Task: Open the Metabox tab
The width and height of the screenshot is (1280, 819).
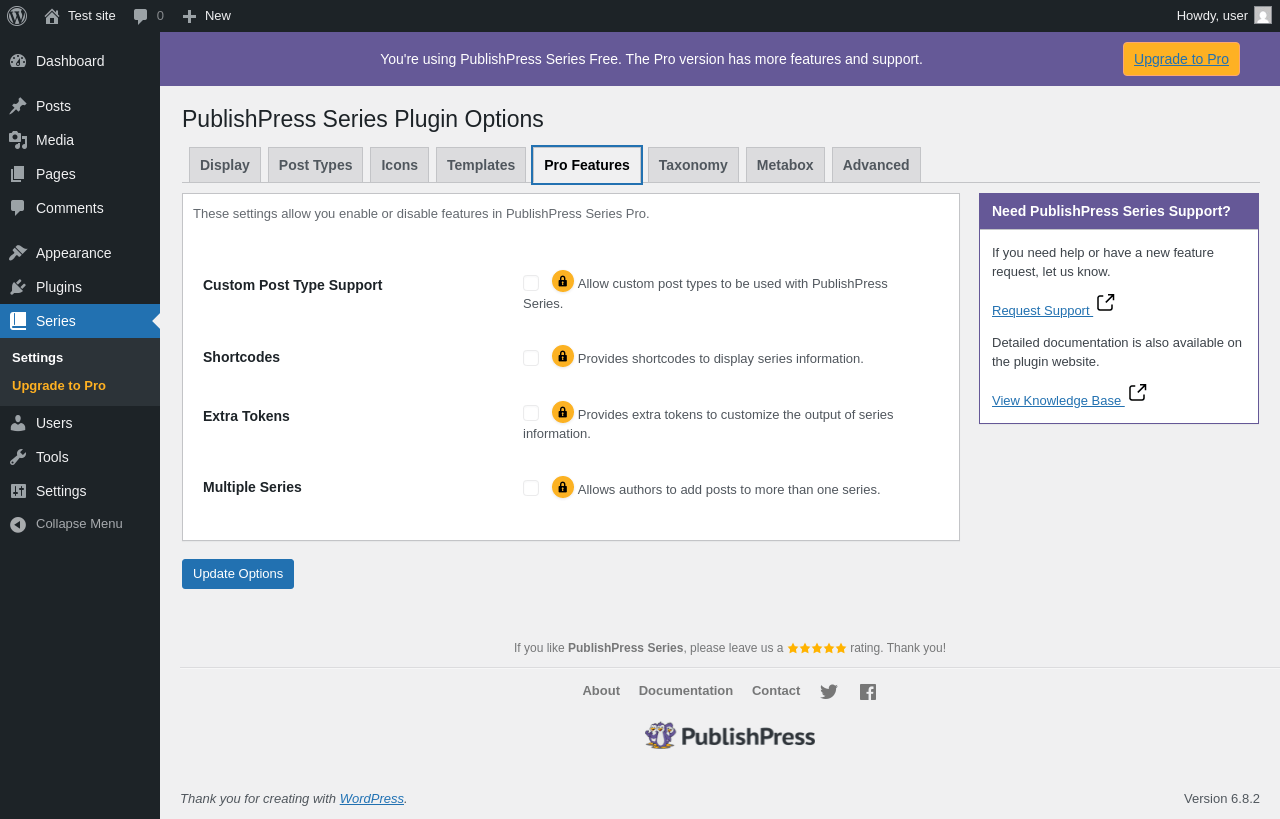Action: [x=785, y=165]
